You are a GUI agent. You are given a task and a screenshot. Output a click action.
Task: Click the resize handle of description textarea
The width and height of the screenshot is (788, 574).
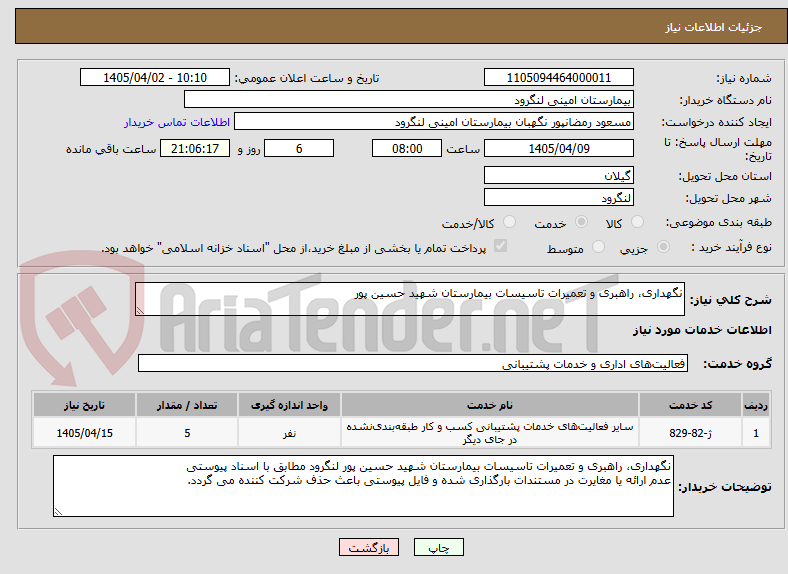tap(140, 311)
